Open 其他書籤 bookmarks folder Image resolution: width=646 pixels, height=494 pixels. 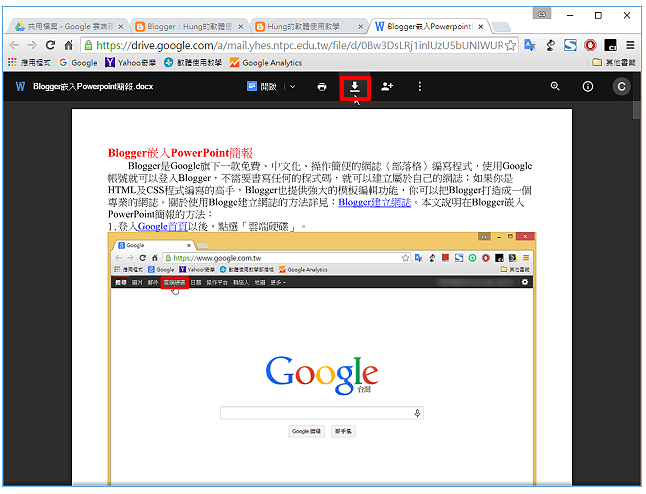[x=614, y=63]
